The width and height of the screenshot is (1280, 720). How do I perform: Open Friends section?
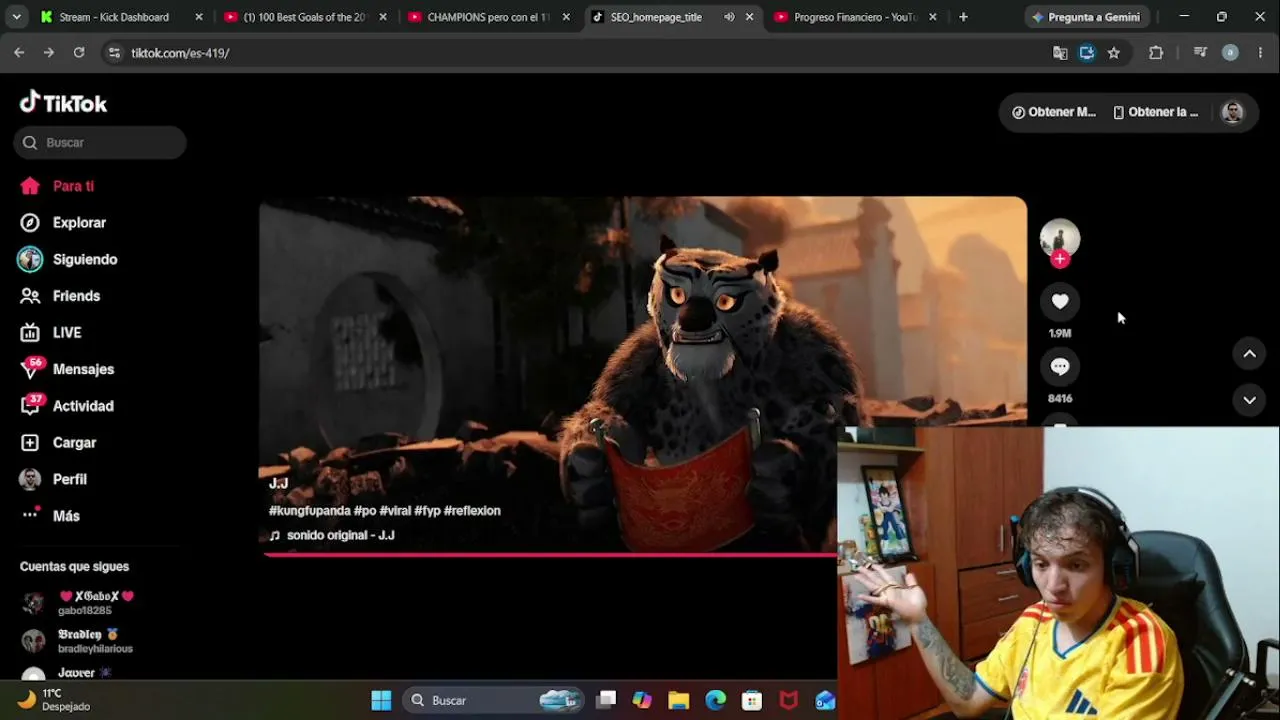(x=60, y=296)
